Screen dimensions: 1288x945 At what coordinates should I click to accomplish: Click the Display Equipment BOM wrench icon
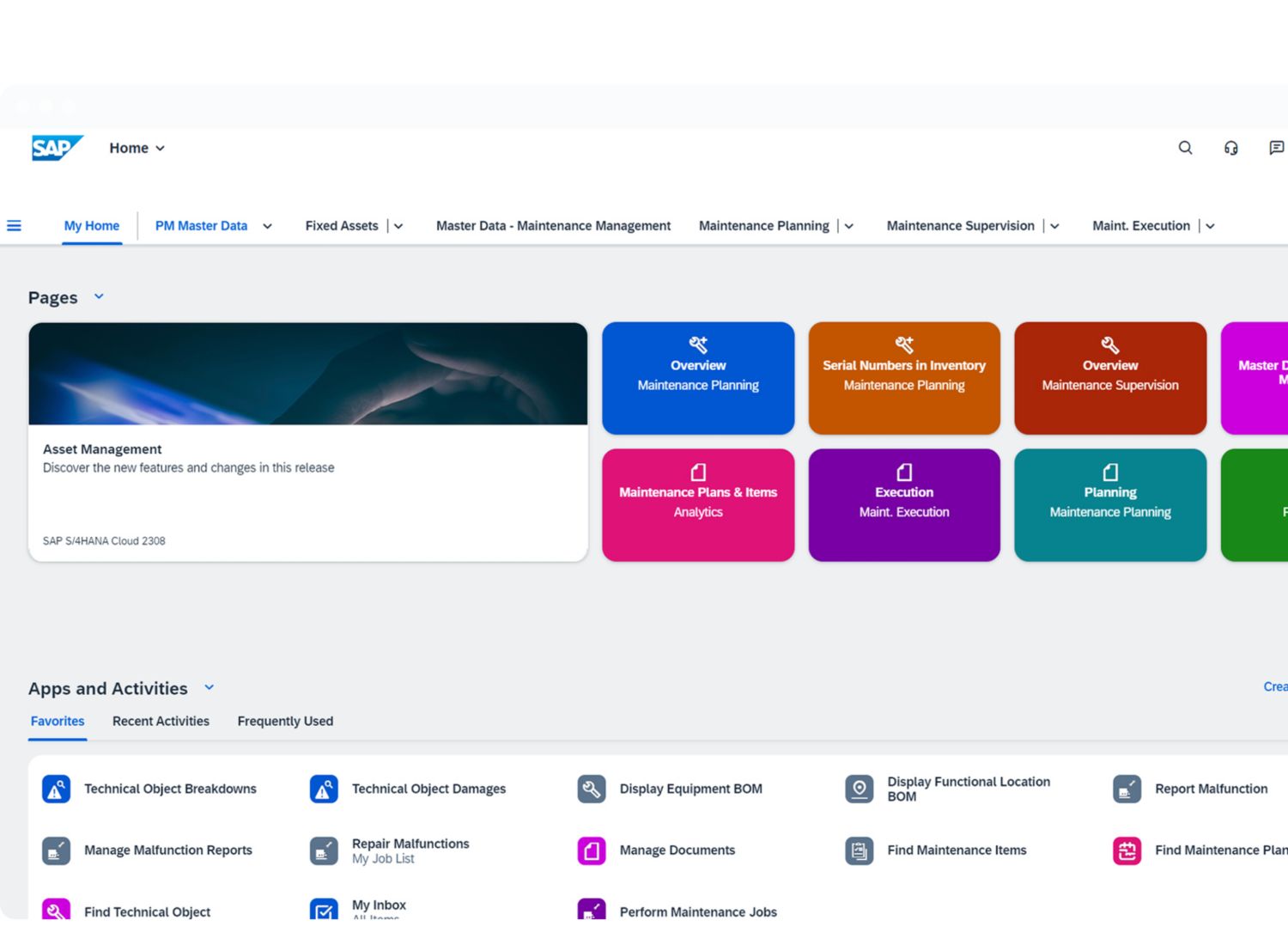(x=592, y=789)
